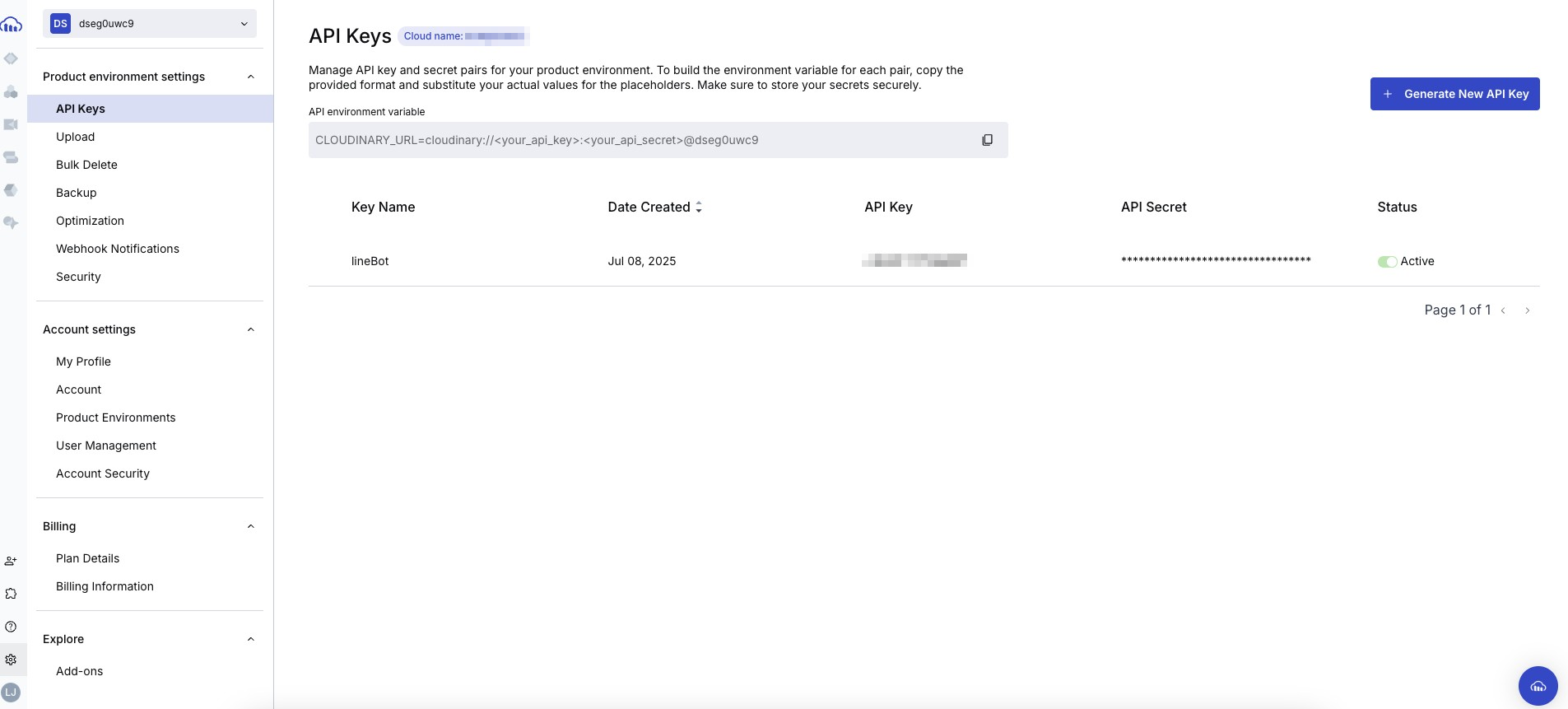Open the Backup settings page
Viewport: 1568px width, 709px height.
tap(76, 193)
